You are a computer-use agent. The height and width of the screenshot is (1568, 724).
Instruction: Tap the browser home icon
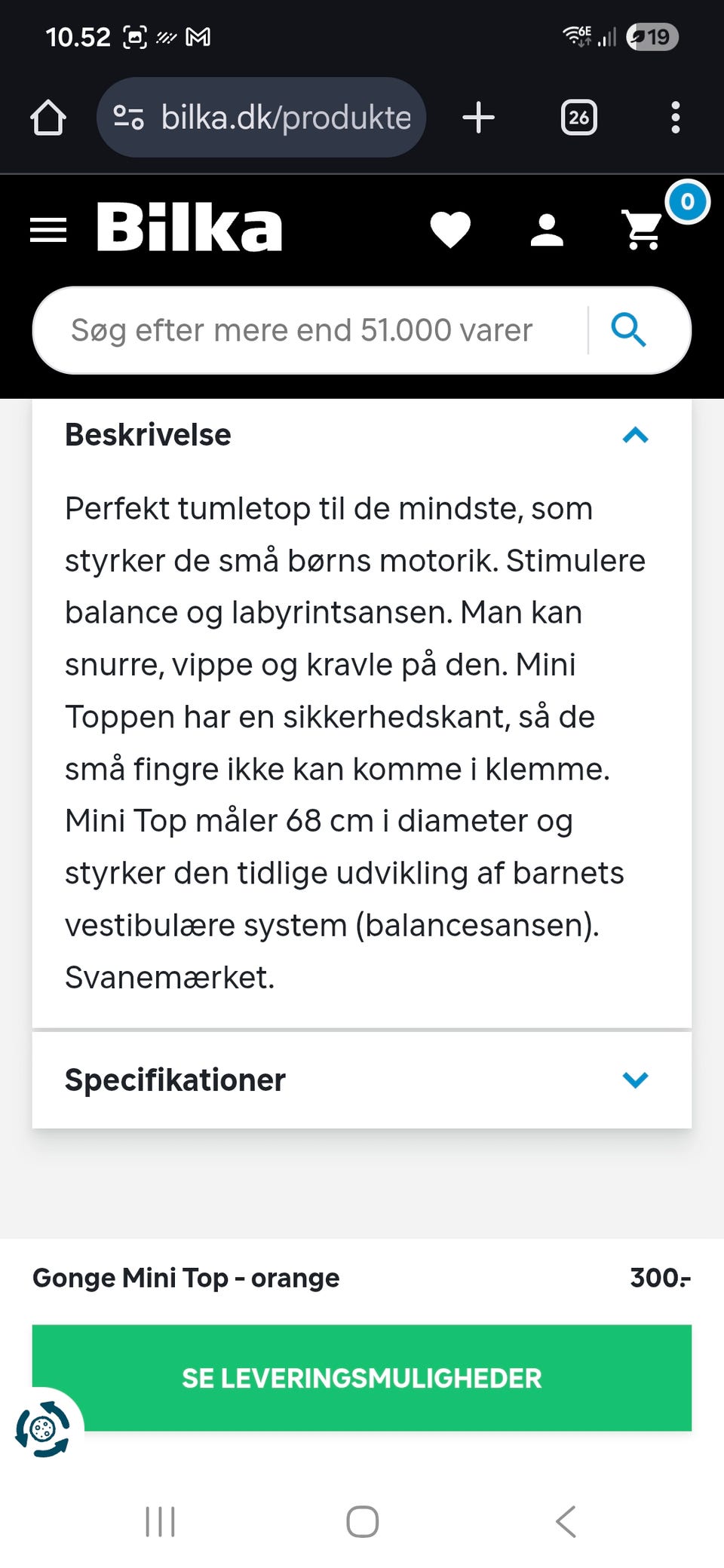[x=48, y=118]
